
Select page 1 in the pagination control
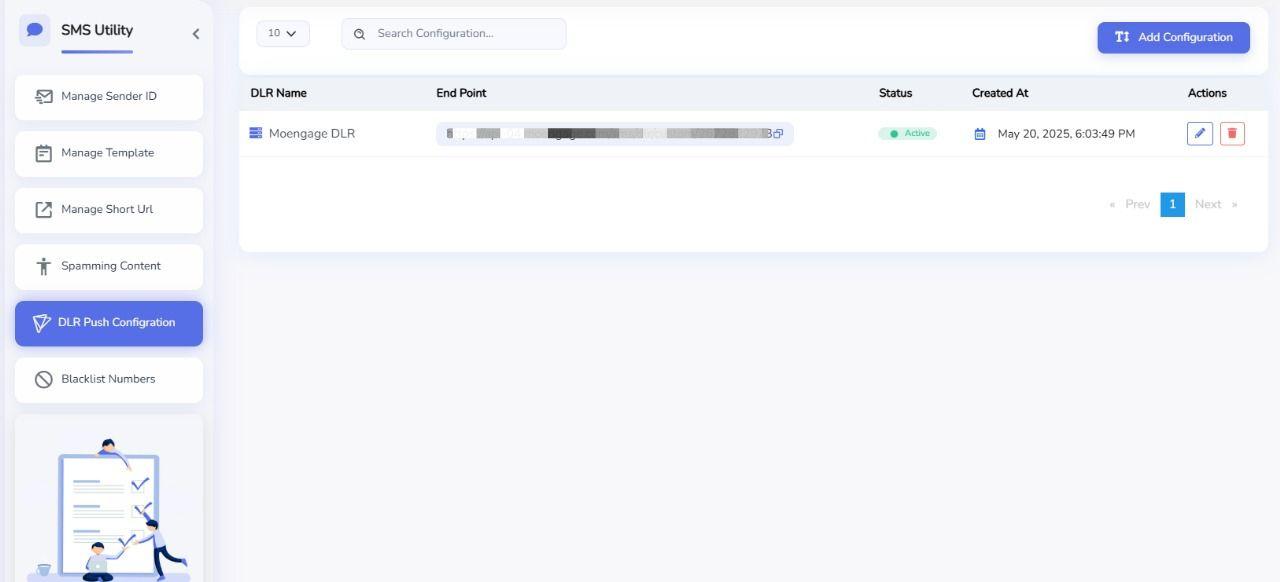(x=1171, y=204)
